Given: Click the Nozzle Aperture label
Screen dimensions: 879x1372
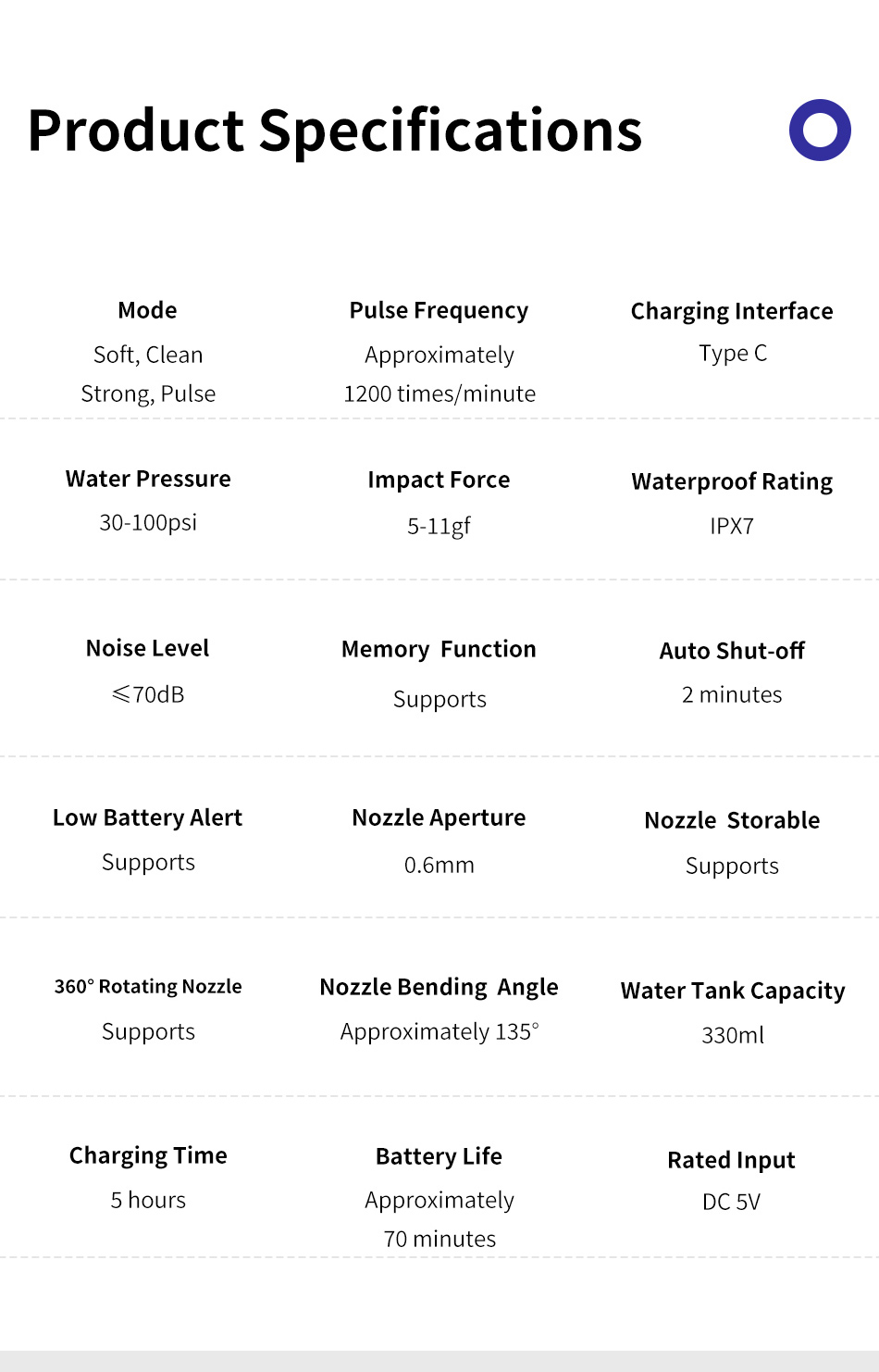Looking at the screenshot, I should click(439, 817).
